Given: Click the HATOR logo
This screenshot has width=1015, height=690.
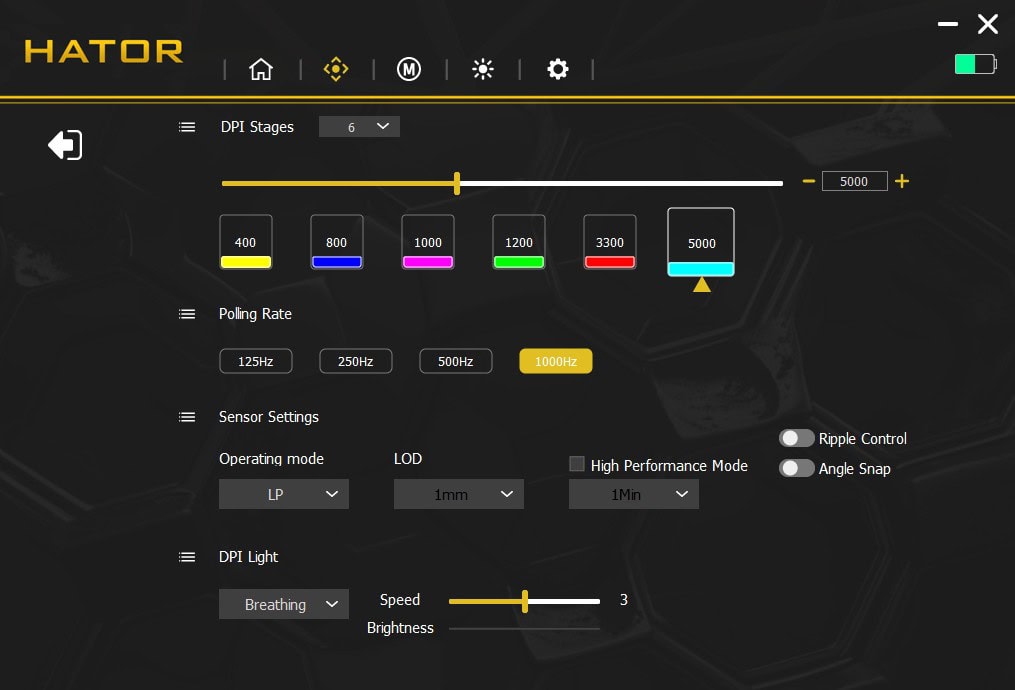Looking at the screenshot, I should tap(104, 51).
